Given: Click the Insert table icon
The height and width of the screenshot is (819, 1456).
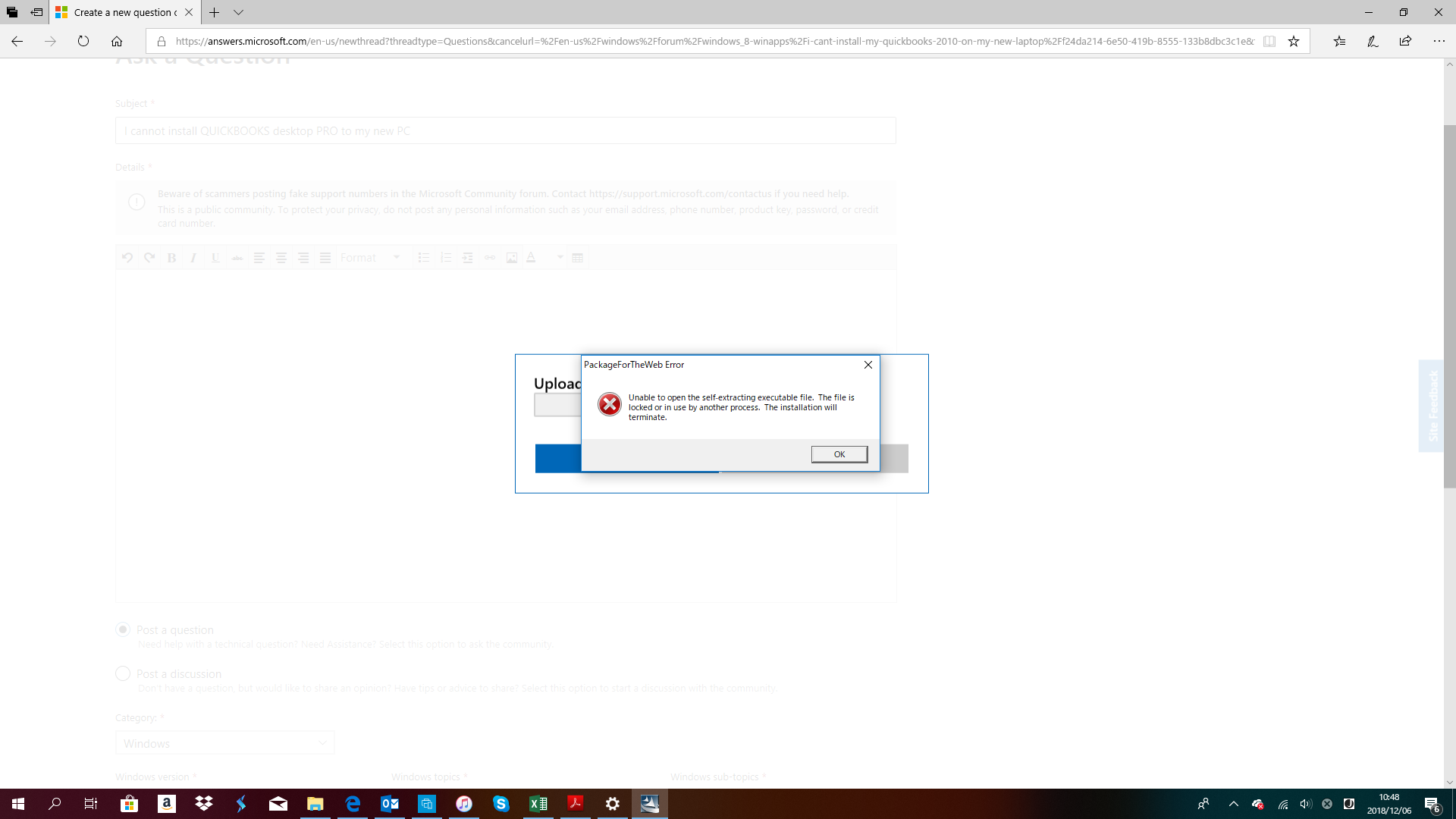Looking at the screenshot, I should [578, 258].
